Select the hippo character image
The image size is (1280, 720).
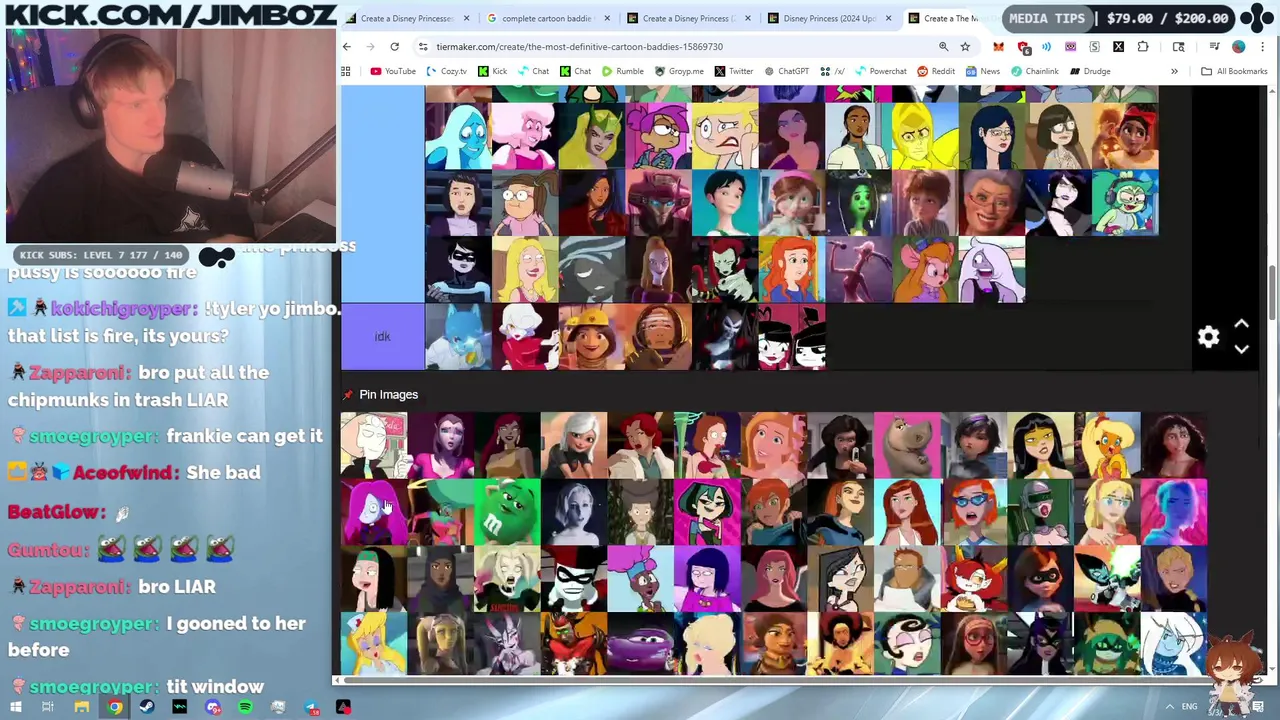coord(907,445)
